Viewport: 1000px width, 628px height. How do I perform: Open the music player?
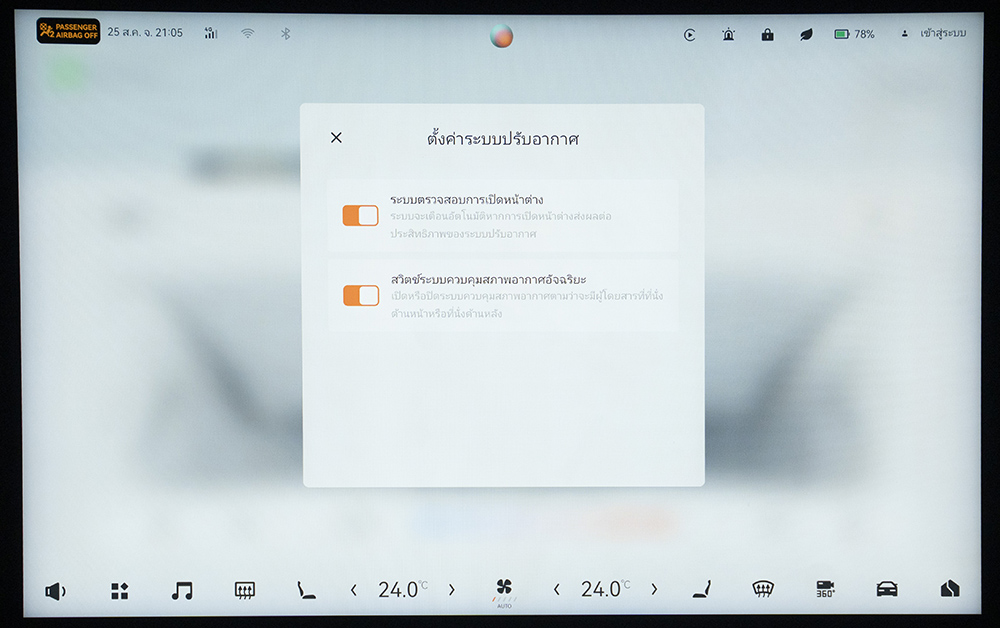pyautogui.click(x=181, y=591)
